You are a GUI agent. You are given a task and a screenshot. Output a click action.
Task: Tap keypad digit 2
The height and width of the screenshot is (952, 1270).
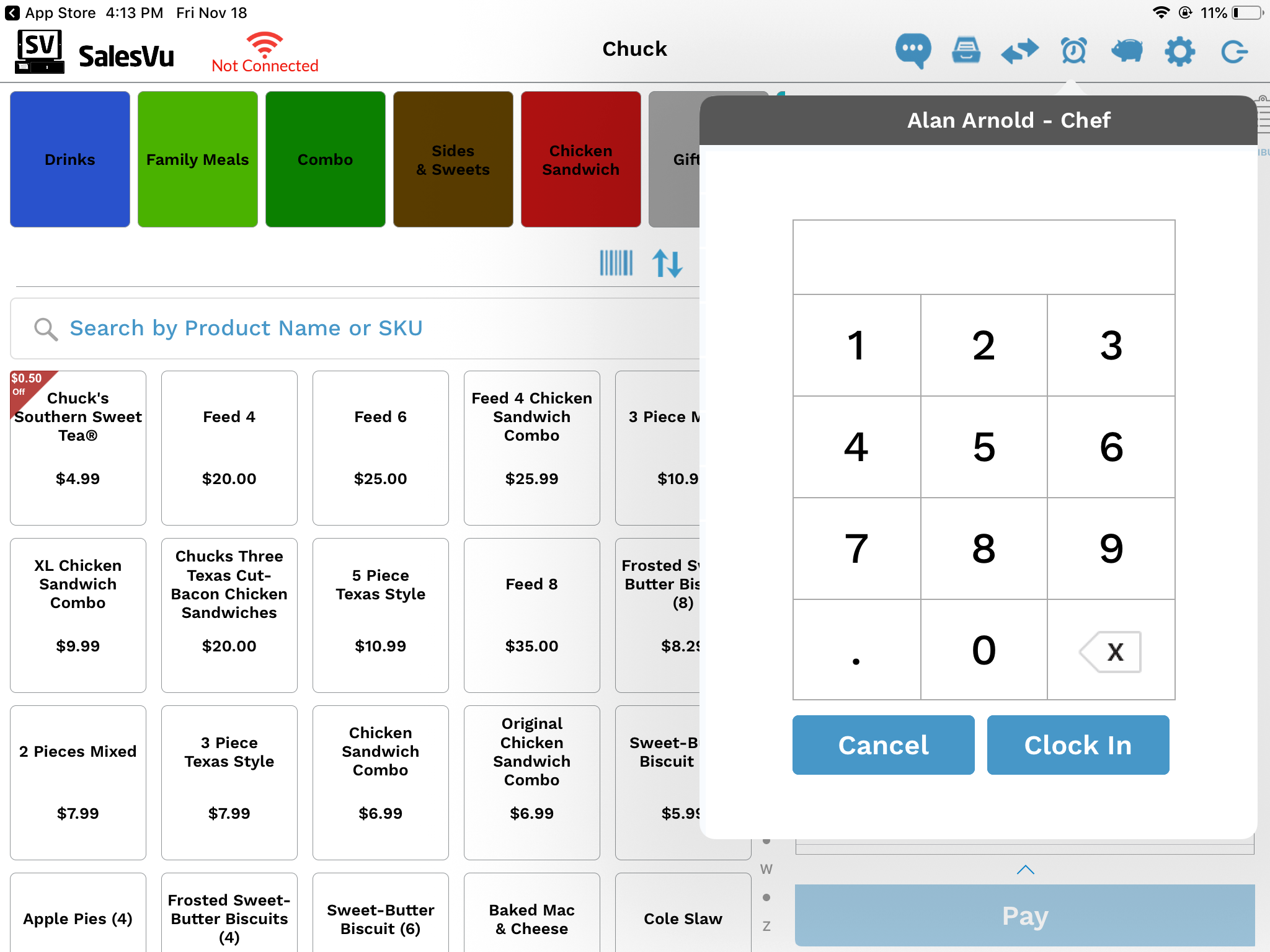tap(984, 345)
